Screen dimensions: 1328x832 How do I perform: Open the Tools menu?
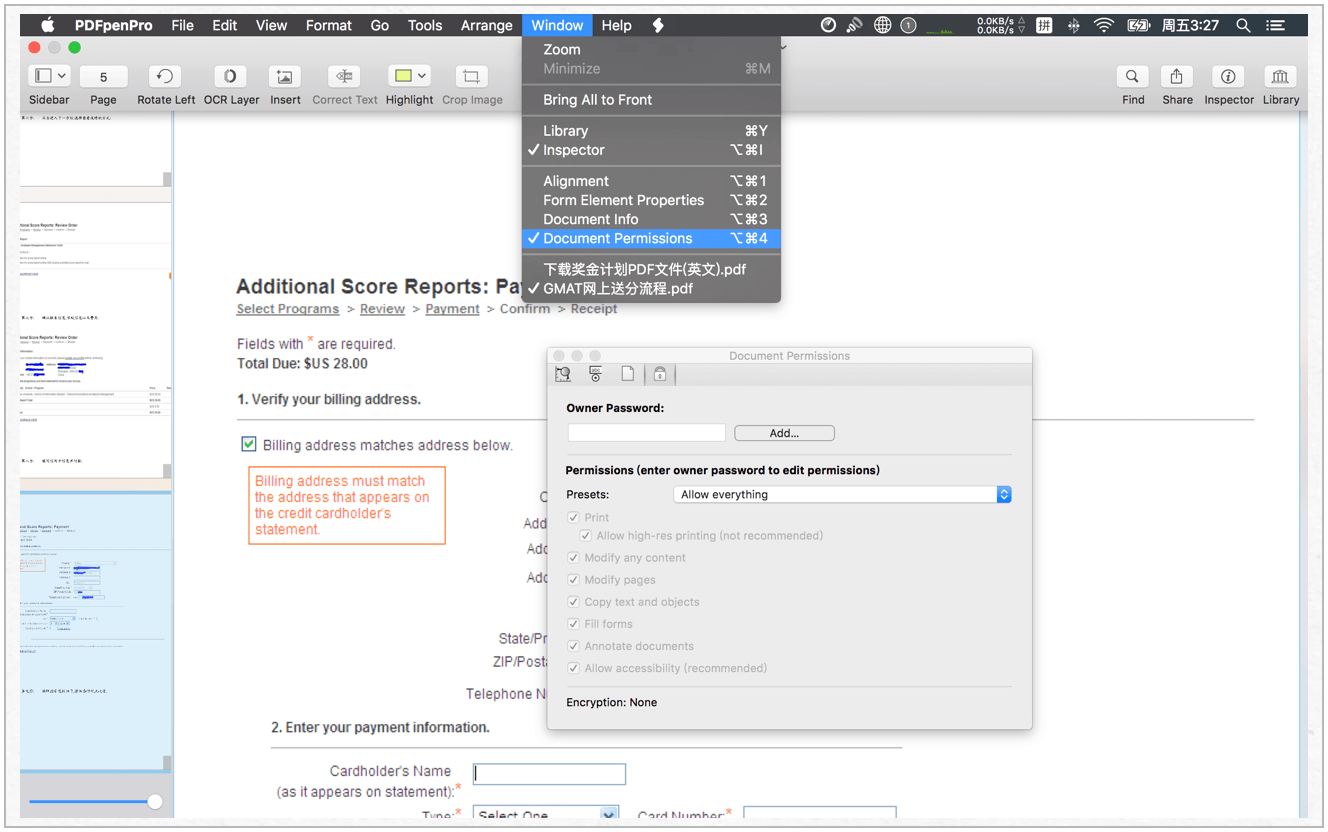click(x=425, y=25)
